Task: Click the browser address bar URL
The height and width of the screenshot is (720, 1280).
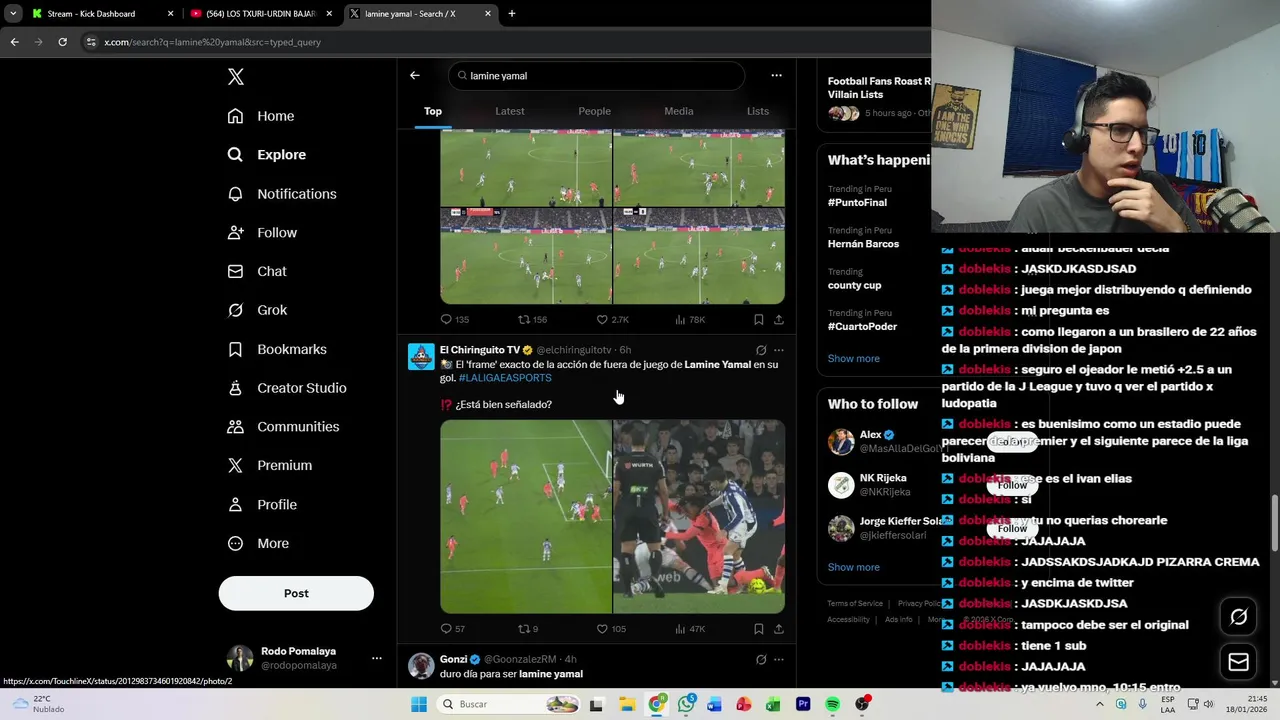Action: [212, 42]
